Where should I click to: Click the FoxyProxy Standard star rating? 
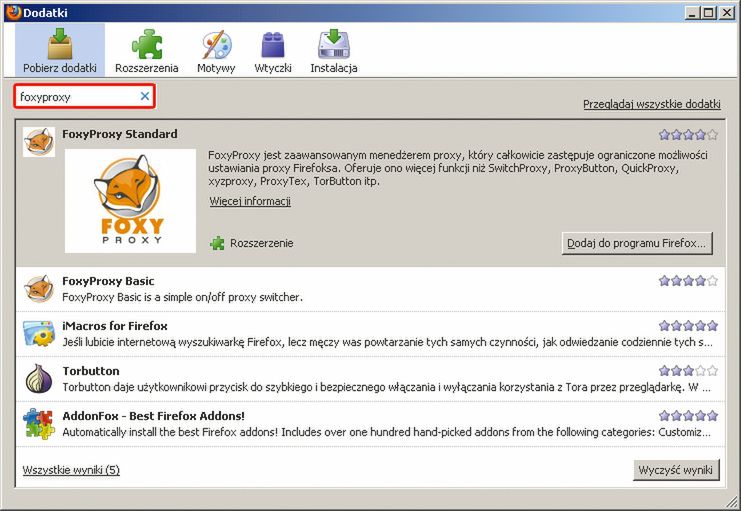pyautogui.click(x=688, y=135)
